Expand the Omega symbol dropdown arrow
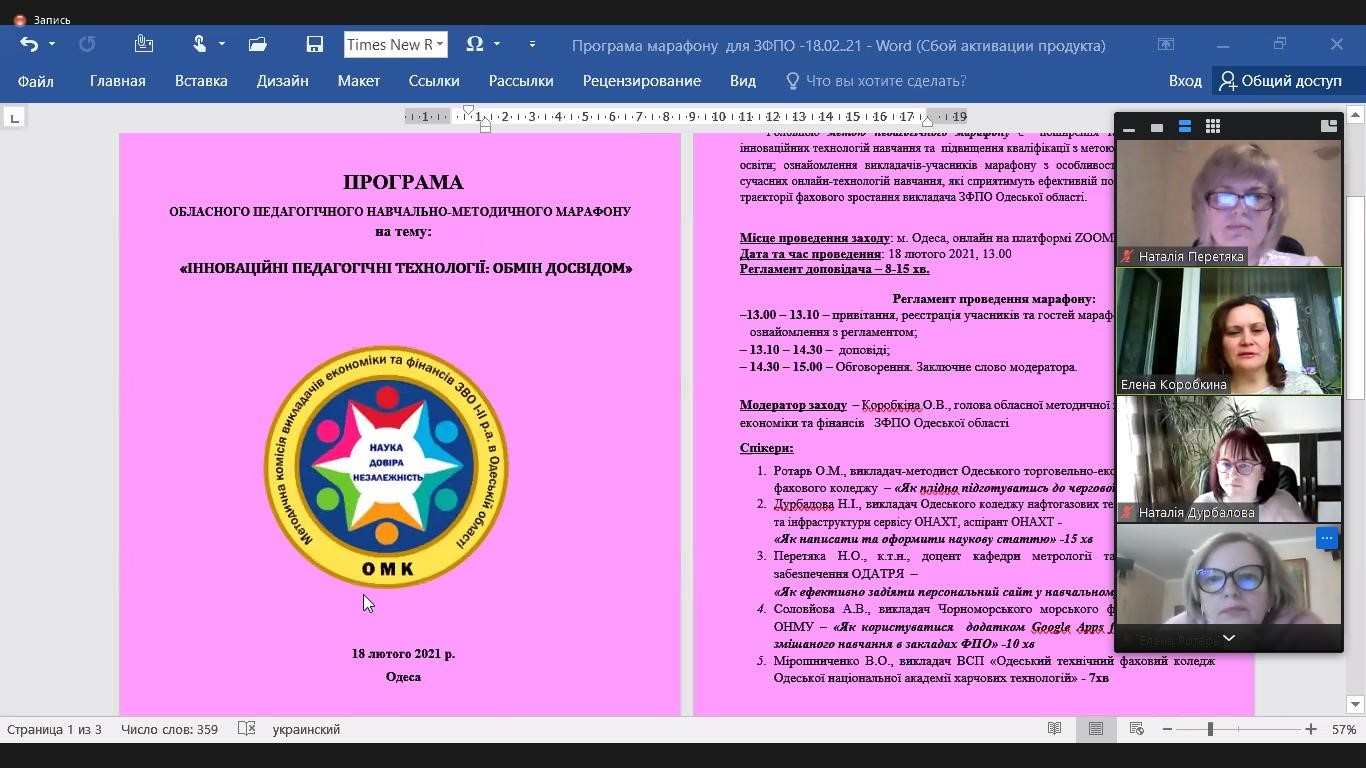 pos(497,44)
